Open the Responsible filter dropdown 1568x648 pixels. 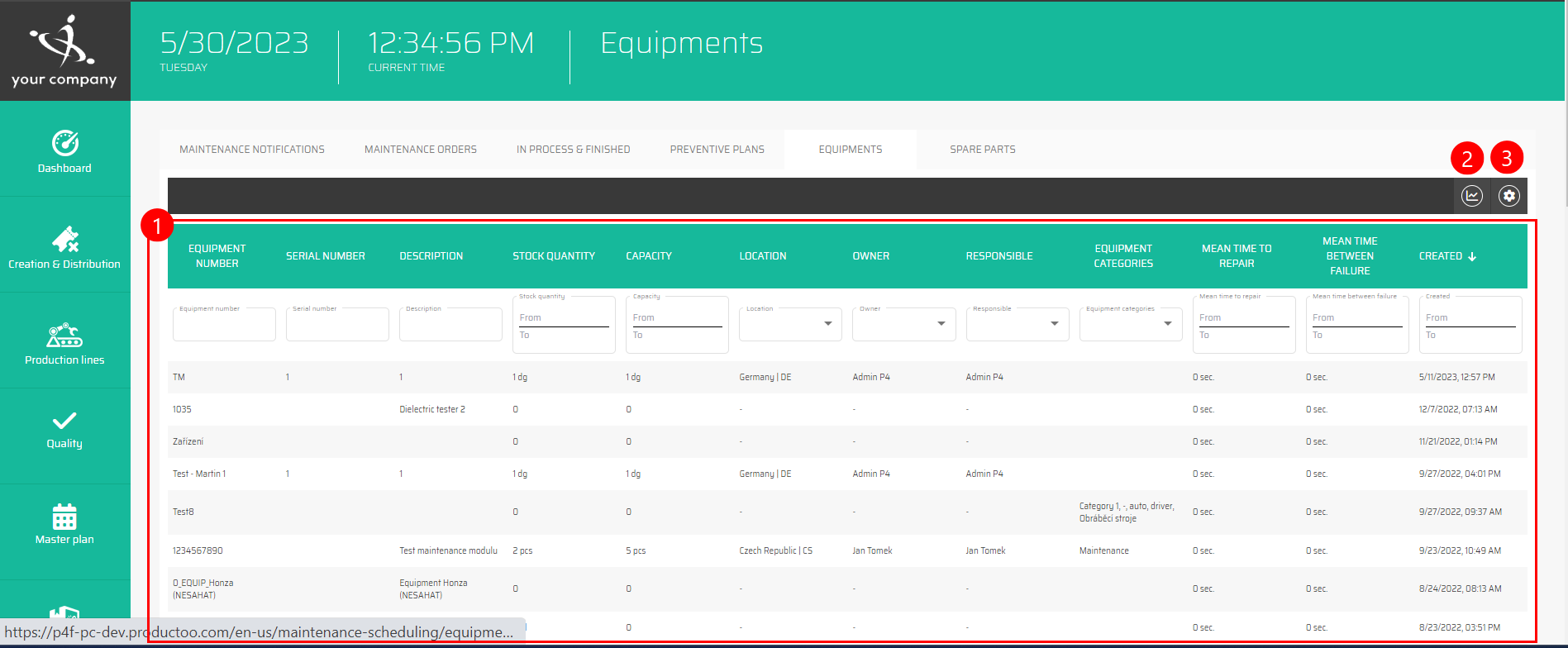point(1054,323)
